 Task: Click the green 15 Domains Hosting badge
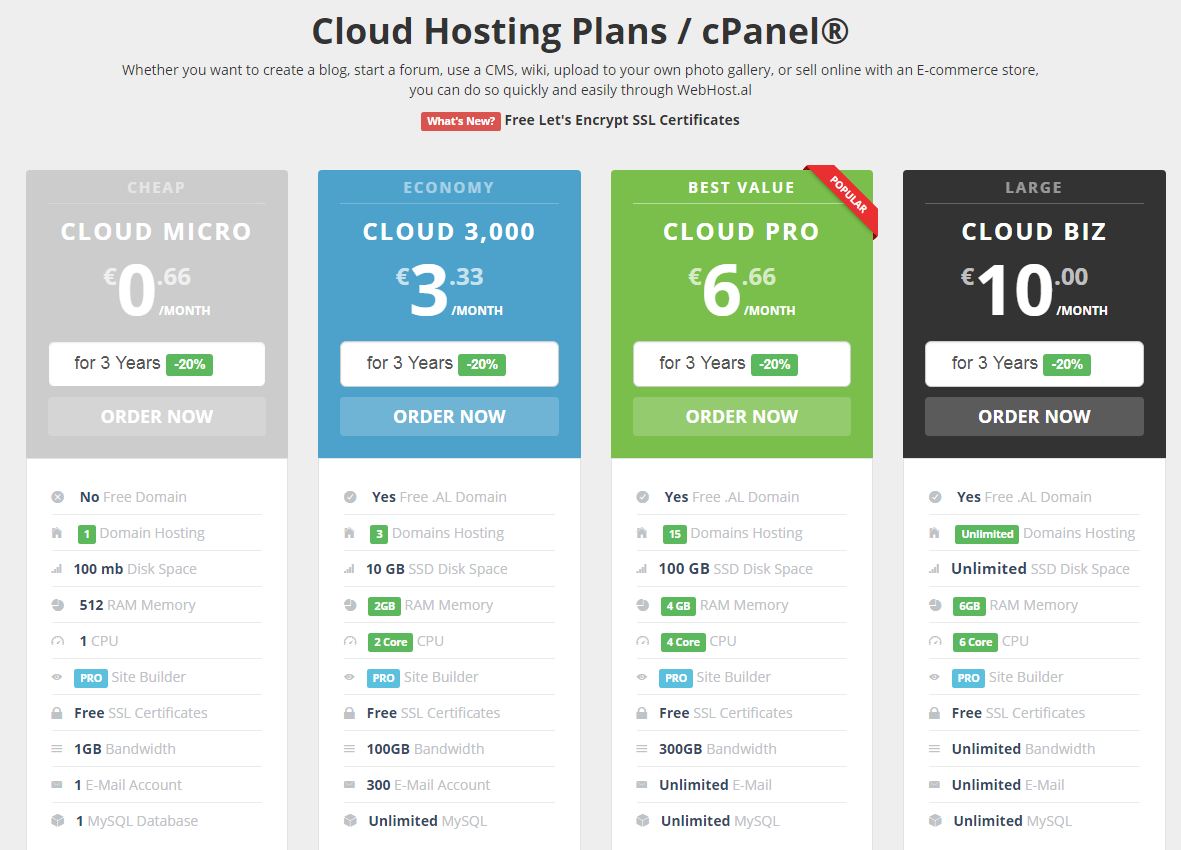coord(674,534)
